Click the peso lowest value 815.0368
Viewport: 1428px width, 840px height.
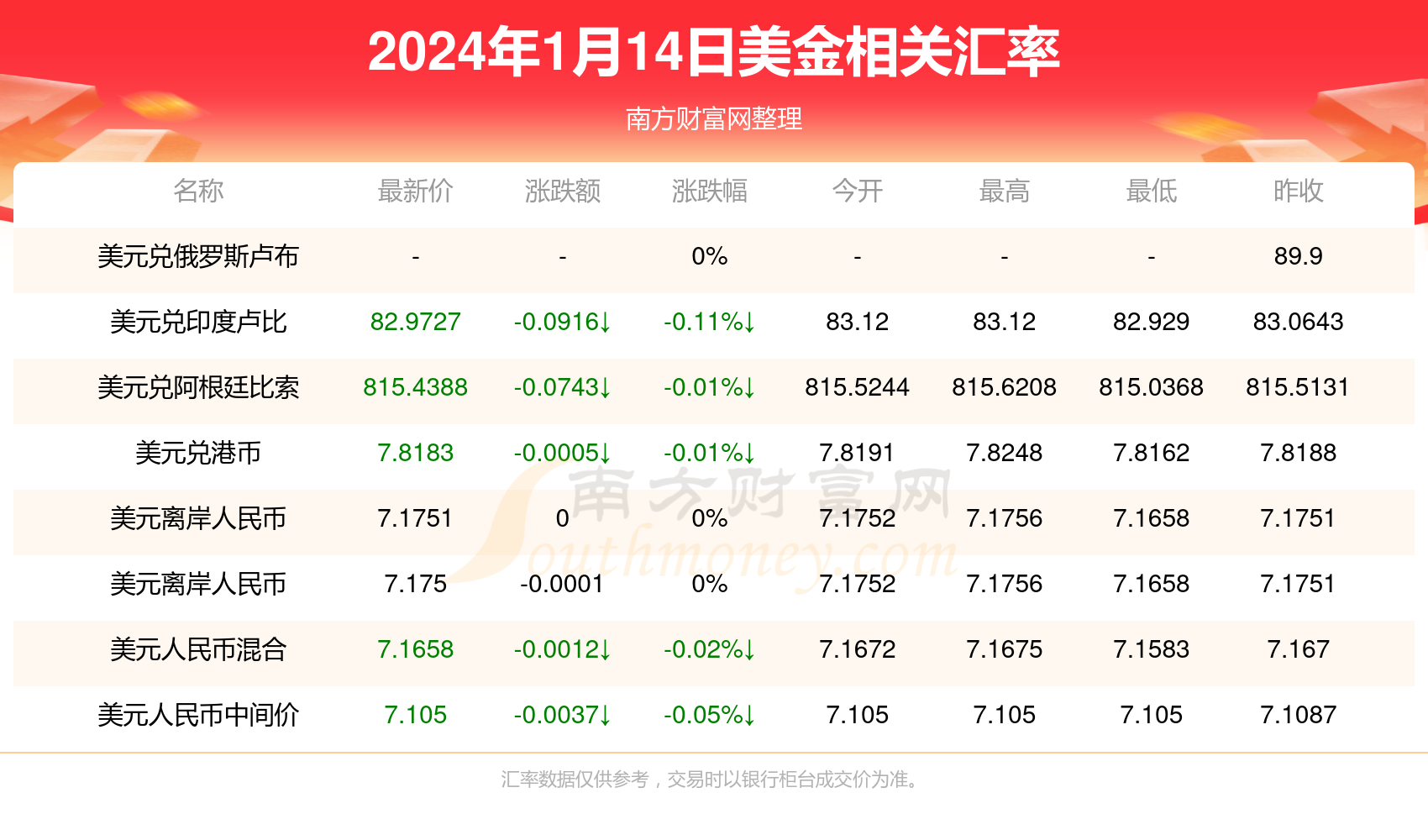click(x=1151, y=387)
